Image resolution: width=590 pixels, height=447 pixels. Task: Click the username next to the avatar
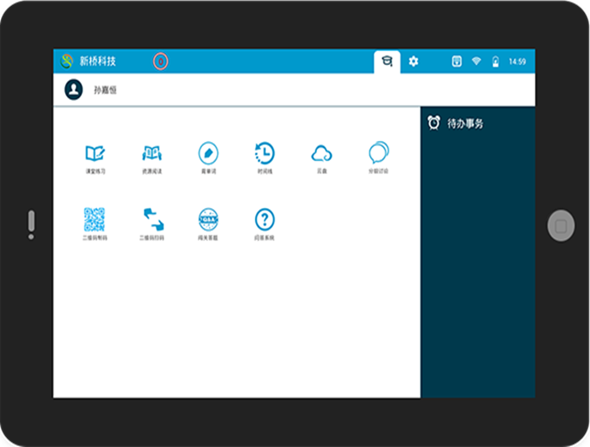[x=105, y=90]
